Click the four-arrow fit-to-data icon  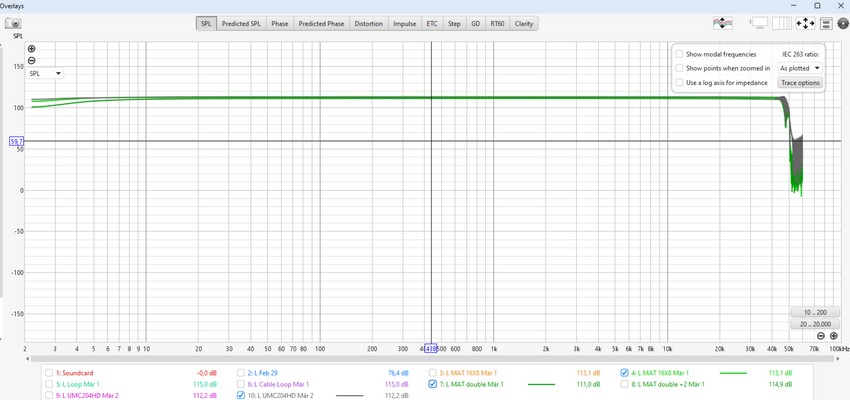[x=805, y=23]
